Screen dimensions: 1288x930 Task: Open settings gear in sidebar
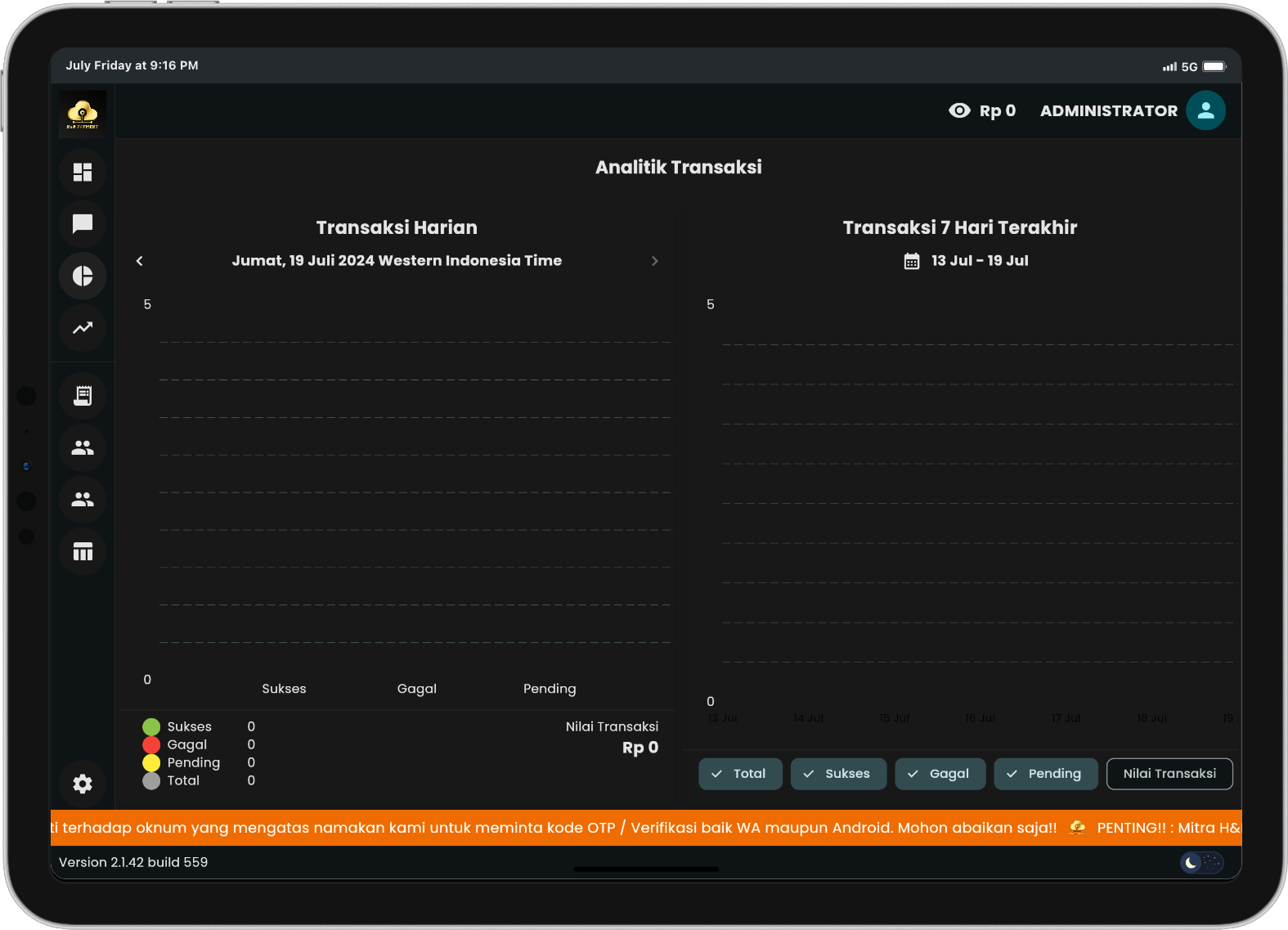pyautogui.click(x=83, y=784)
